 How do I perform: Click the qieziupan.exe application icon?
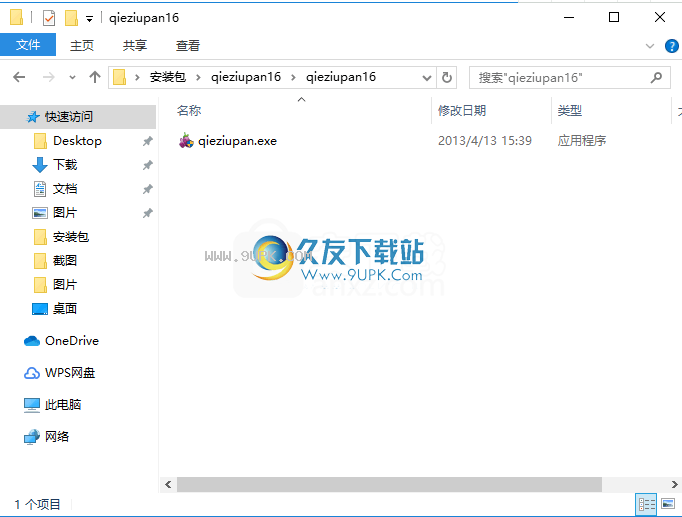[186, 140]
